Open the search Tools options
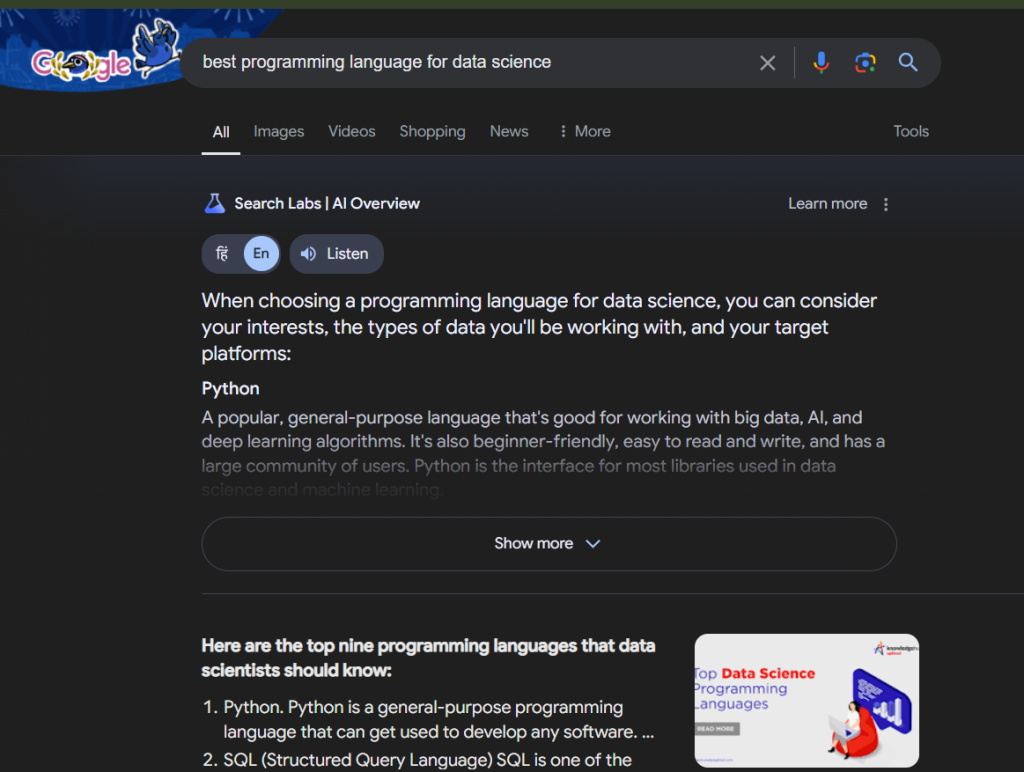Screen dimensions: 1024x772 (x=911, y=131)
